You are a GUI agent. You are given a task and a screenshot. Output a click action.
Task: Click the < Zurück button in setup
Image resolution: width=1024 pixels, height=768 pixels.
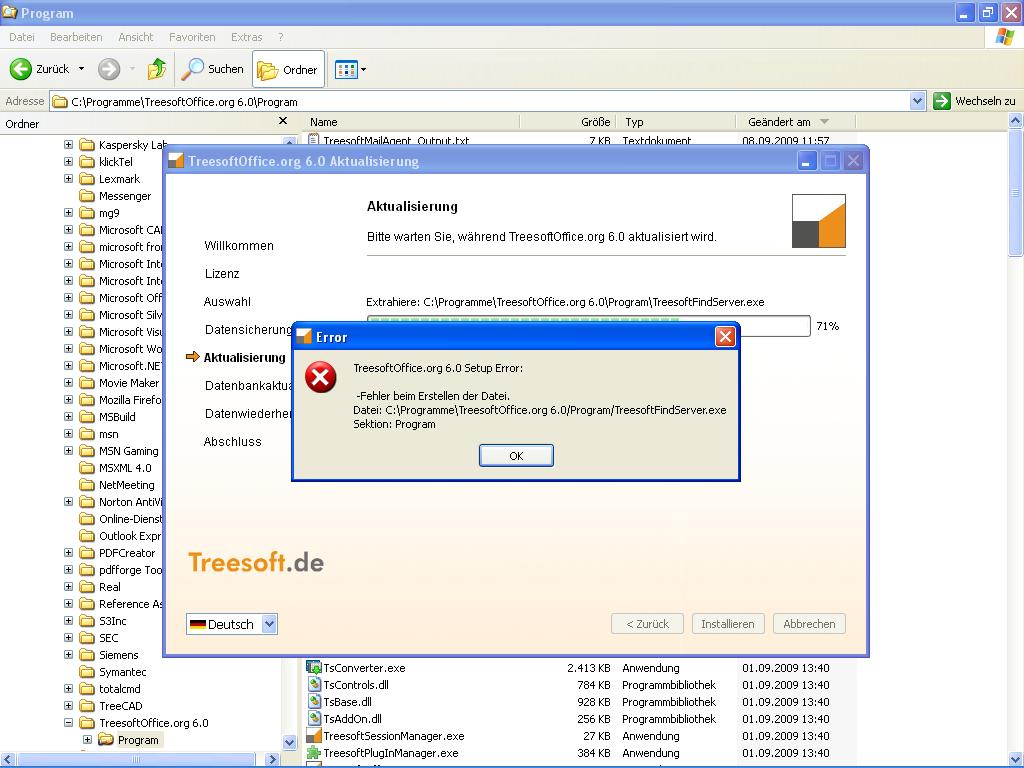point(647,624)
